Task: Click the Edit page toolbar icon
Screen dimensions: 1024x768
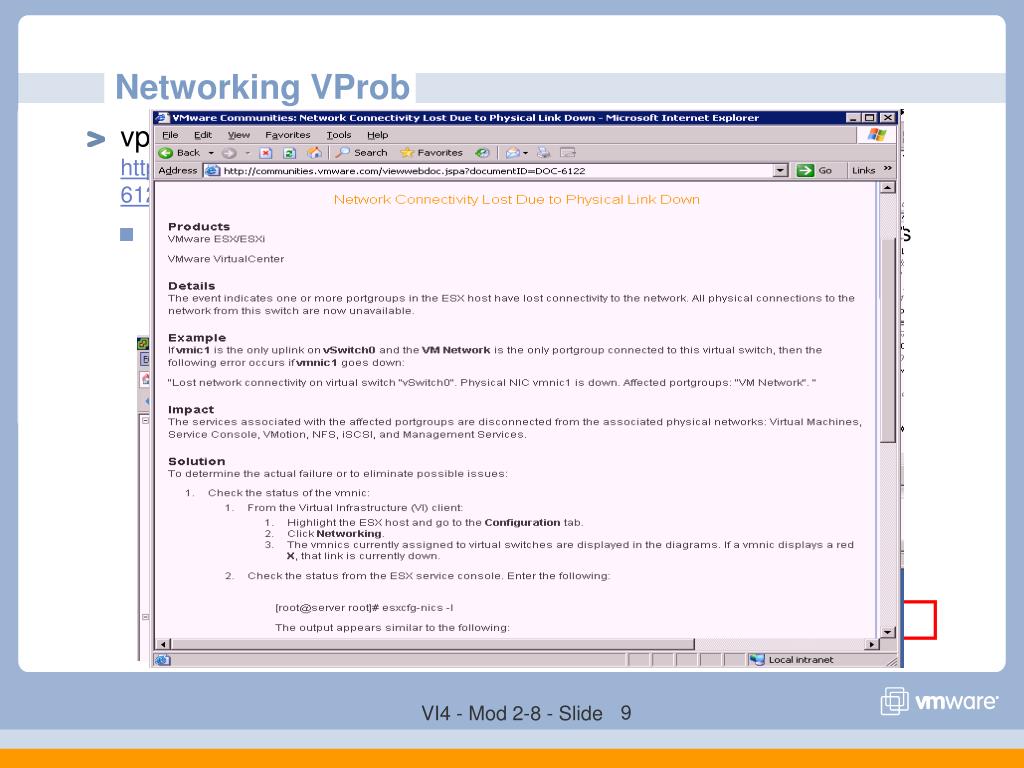Action: pyautogui.click(x=568, y=153)
